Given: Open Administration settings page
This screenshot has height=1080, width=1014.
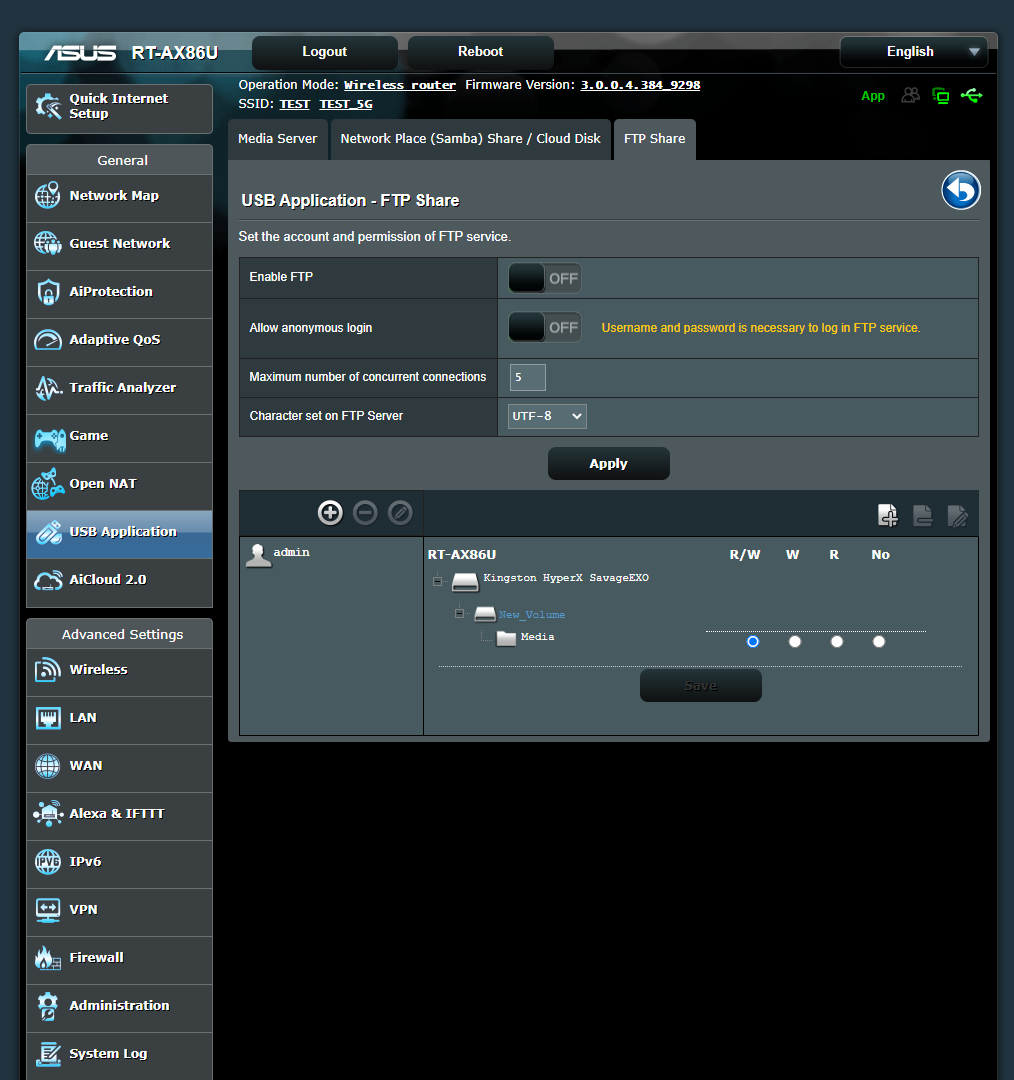Looking at the screenshot, I should click(x=119, y=1008).
